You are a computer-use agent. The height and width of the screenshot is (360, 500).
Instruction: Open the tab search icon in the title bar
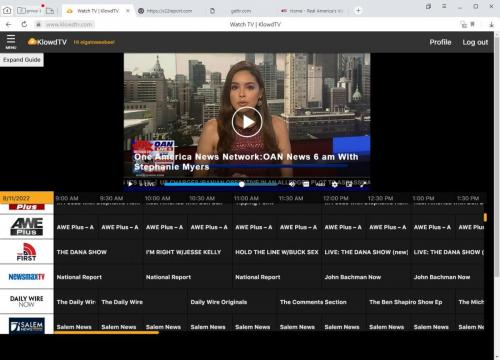click(428, 6)
